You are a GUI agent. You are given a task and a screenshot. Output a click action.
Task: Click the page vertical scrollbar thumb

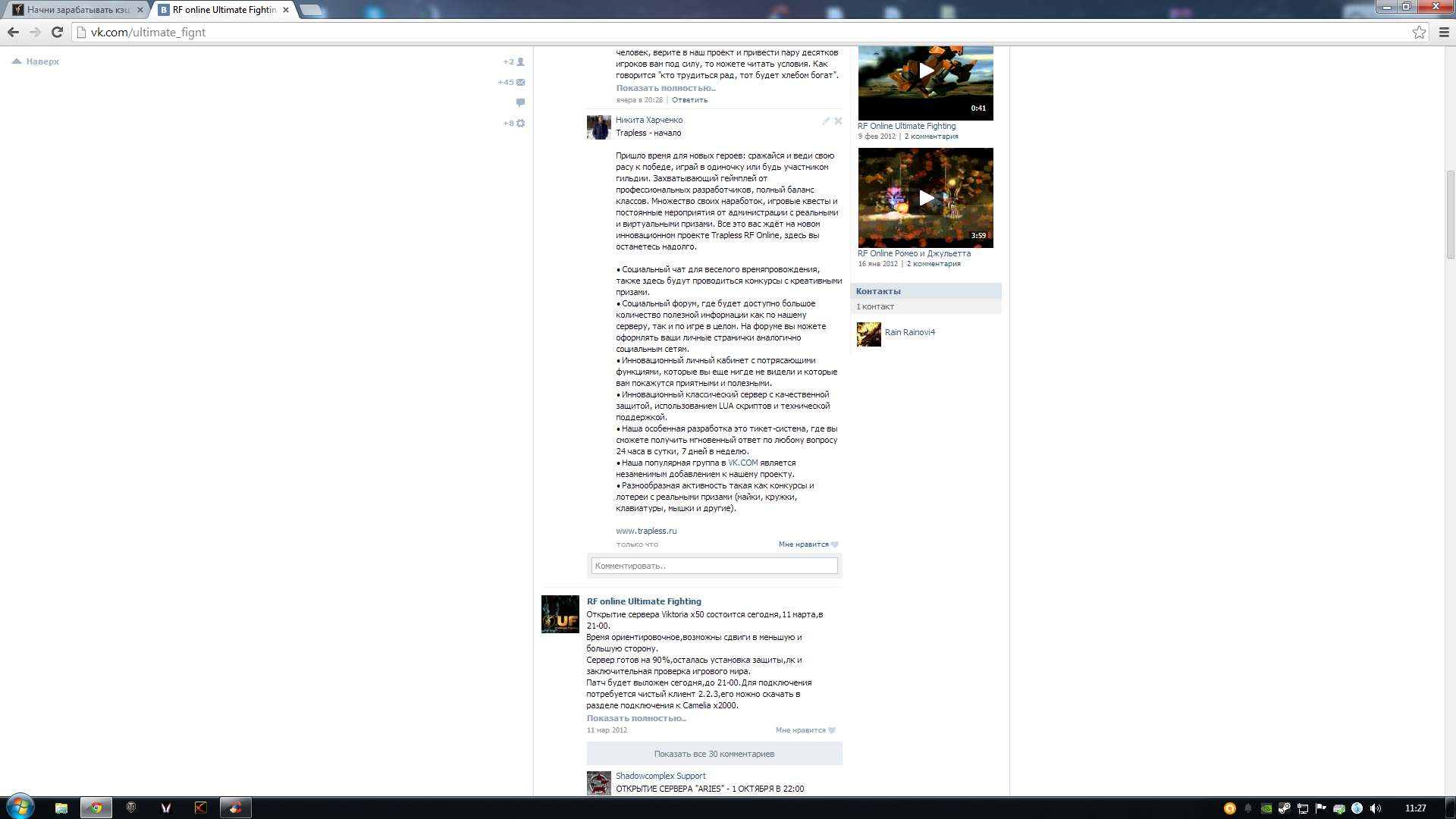pyautogui.click(x=1450, y=215)
